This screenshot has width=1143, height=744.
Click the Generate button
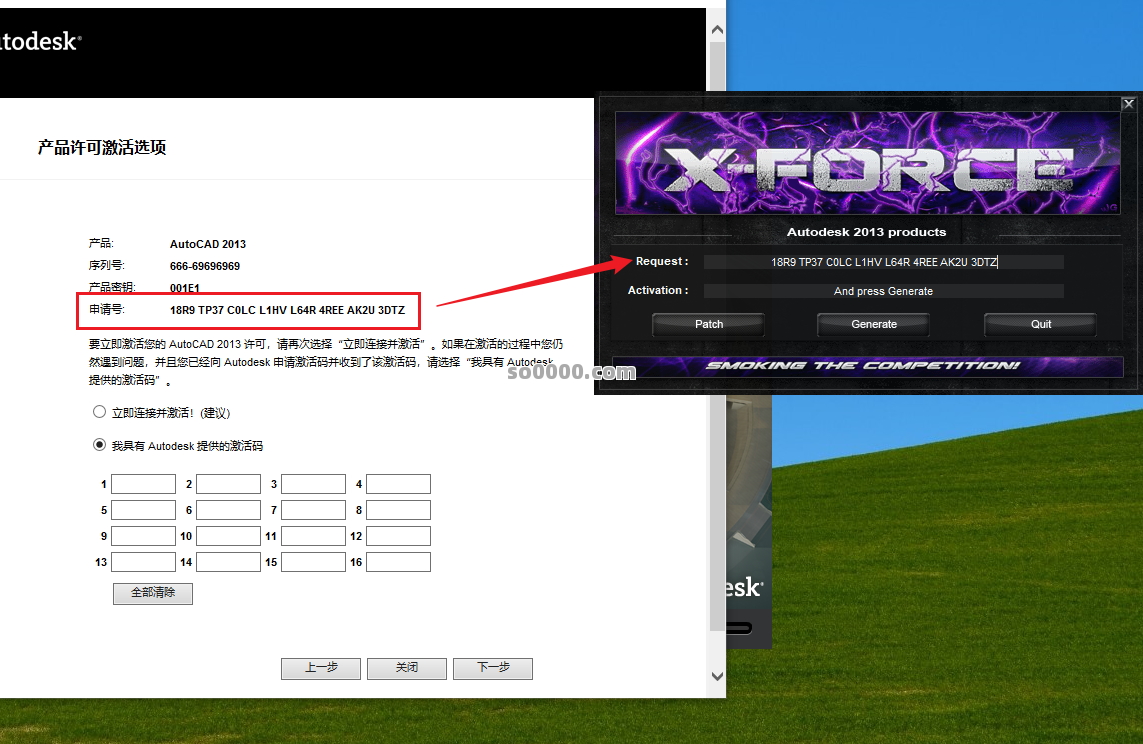coord(873,324)
